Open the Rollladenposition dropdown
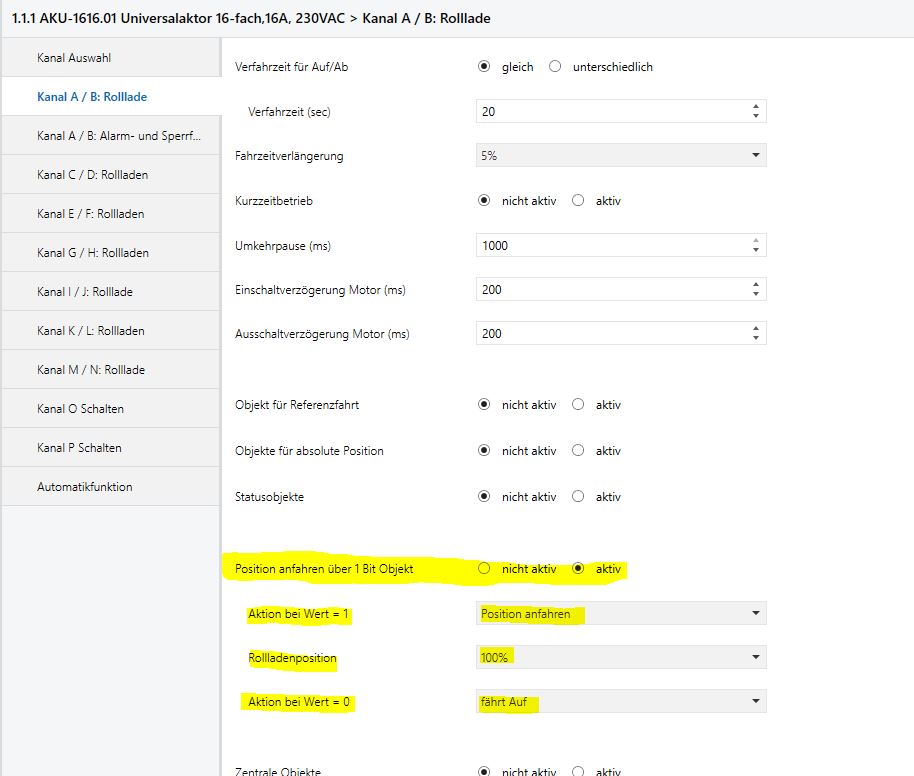The width and height of the screenshot is (914, 776). (620, 658)
